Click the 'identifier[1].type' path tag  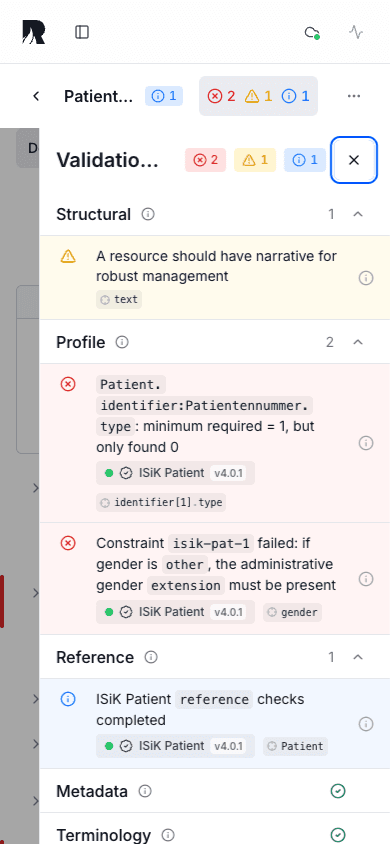[161, 503]
